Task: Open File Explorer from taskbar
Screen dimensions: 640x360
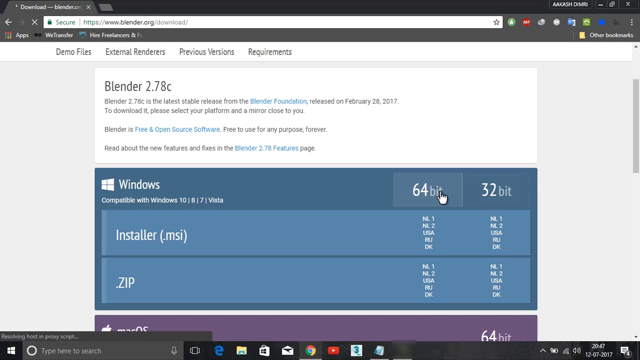Action: click(242, 351)
